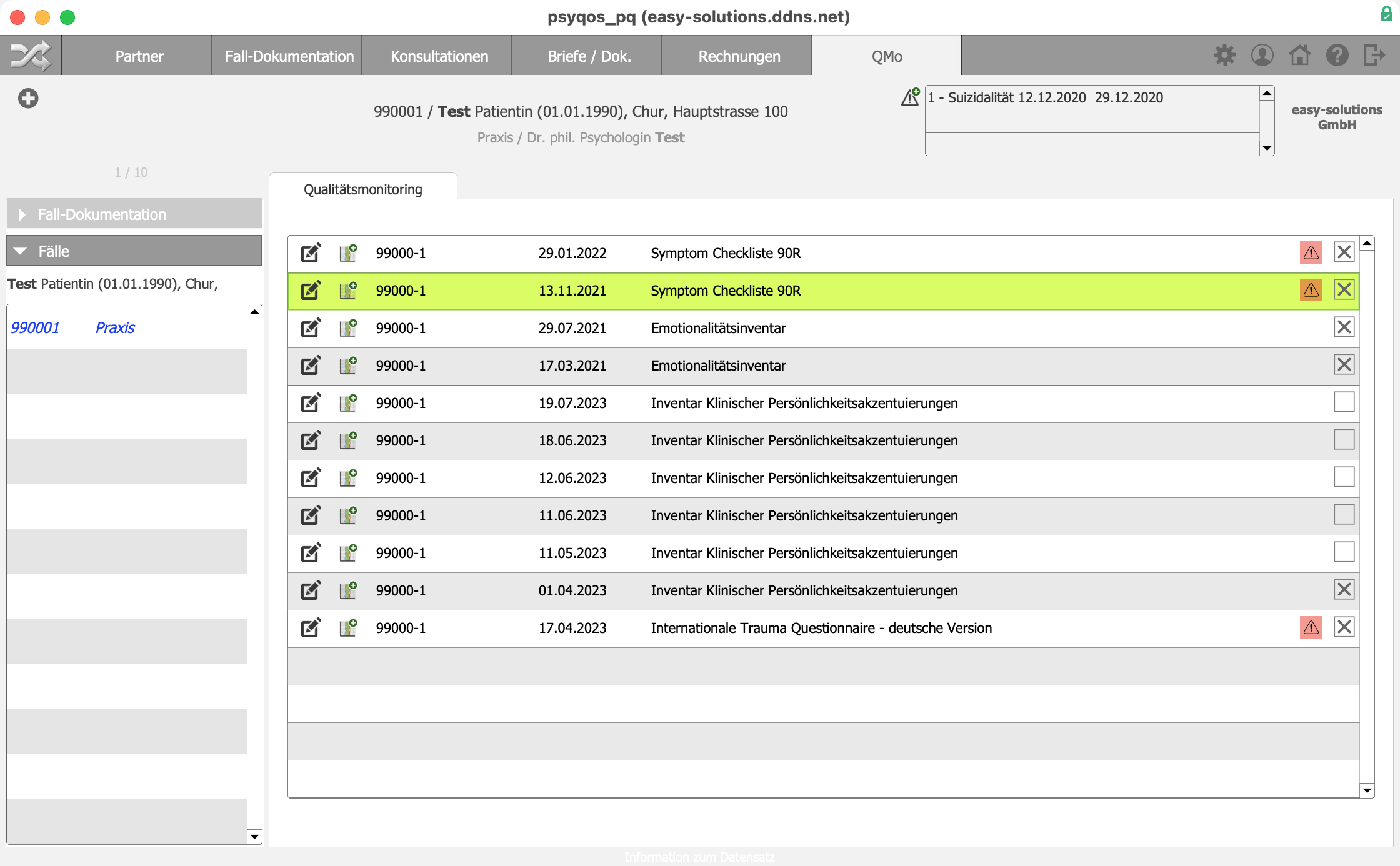Edit Emotionalitätsinventar entry dated 17.03.2021
Screen dimensions: 1400x866
[311, 365]
